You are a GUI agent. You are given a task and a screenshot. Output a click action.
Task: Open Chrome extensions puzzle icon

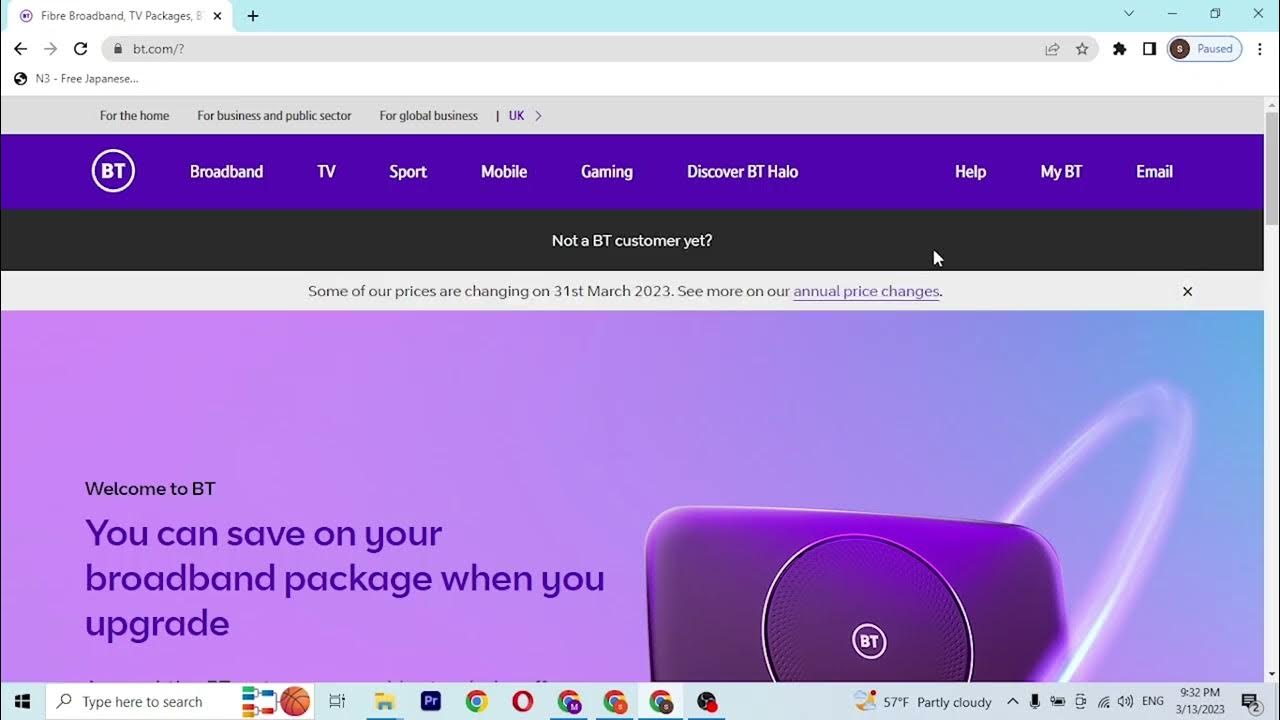(x=1119, y=48)
